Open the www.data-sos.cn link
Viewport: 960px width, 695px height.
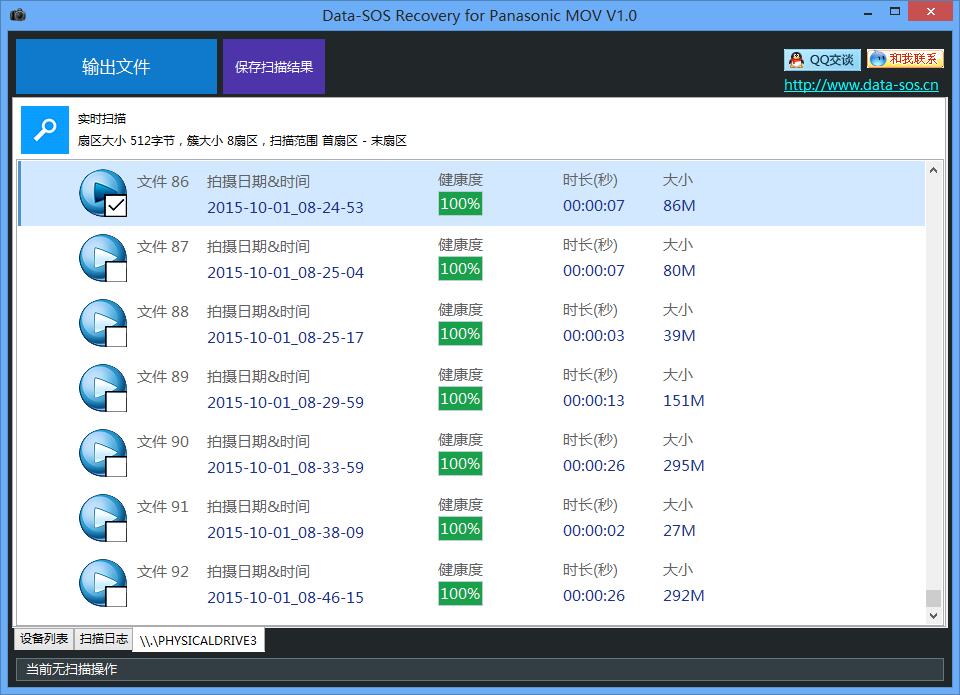pyautogui.click(x=861, y=85)
